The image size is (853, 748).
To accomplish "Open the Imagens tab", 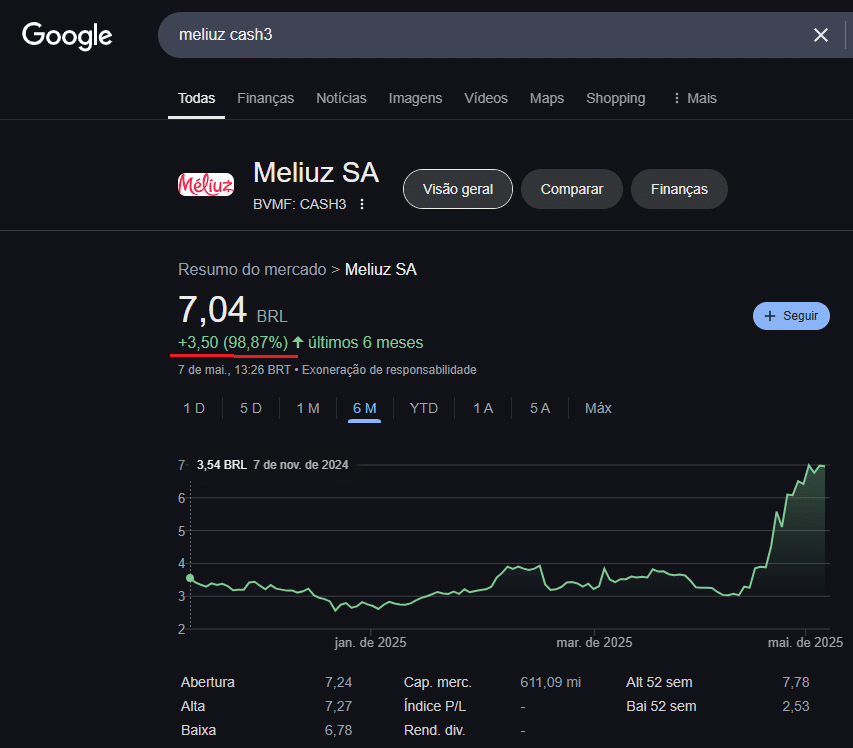I will [x=415, y=98].
